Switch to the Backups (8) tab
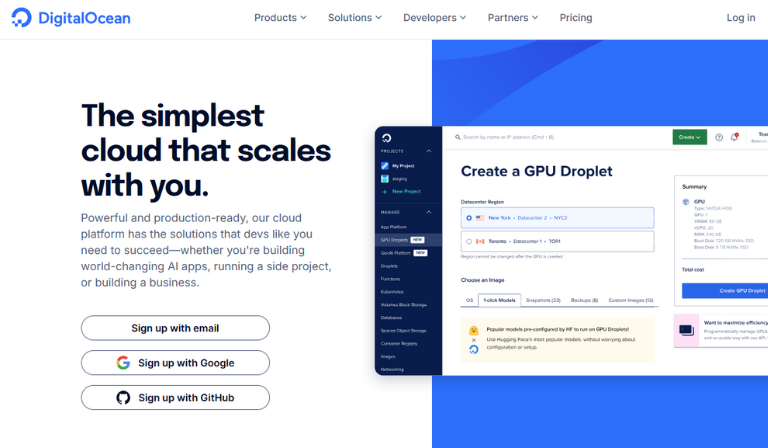Screen dimensions: 768x448 (584, 300)
